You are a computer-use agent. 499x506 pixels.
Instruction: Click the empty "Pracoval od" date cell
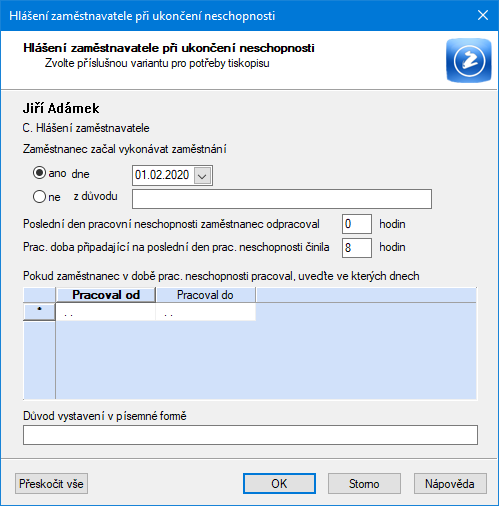(x=106, y=312)
